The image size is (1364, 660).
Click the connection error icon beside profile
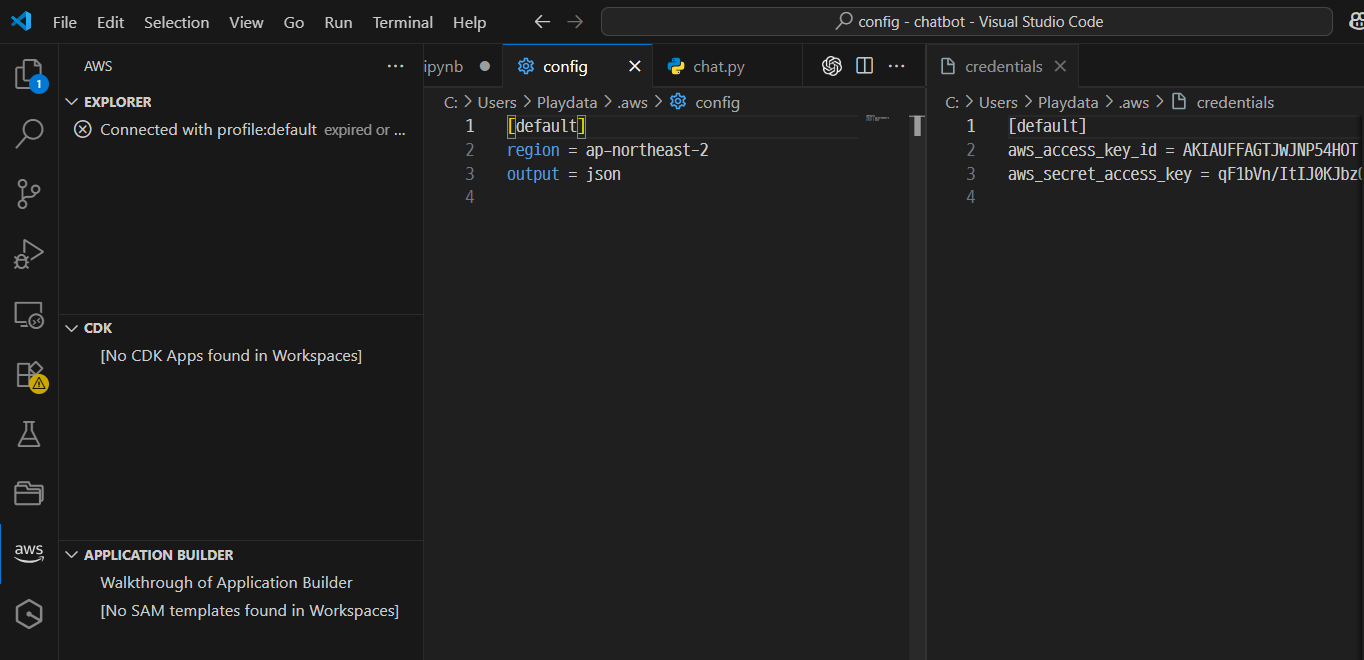click(83, 129)
